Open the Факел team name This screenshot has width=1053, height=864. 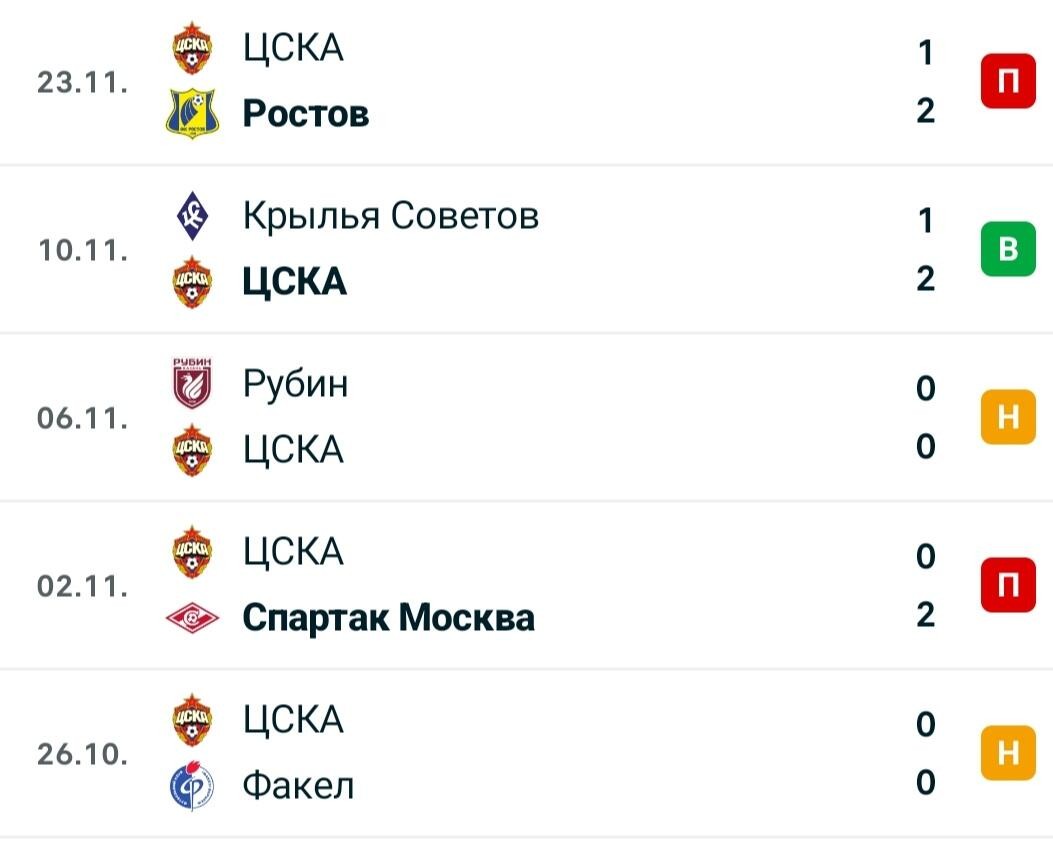coord(298,785)
